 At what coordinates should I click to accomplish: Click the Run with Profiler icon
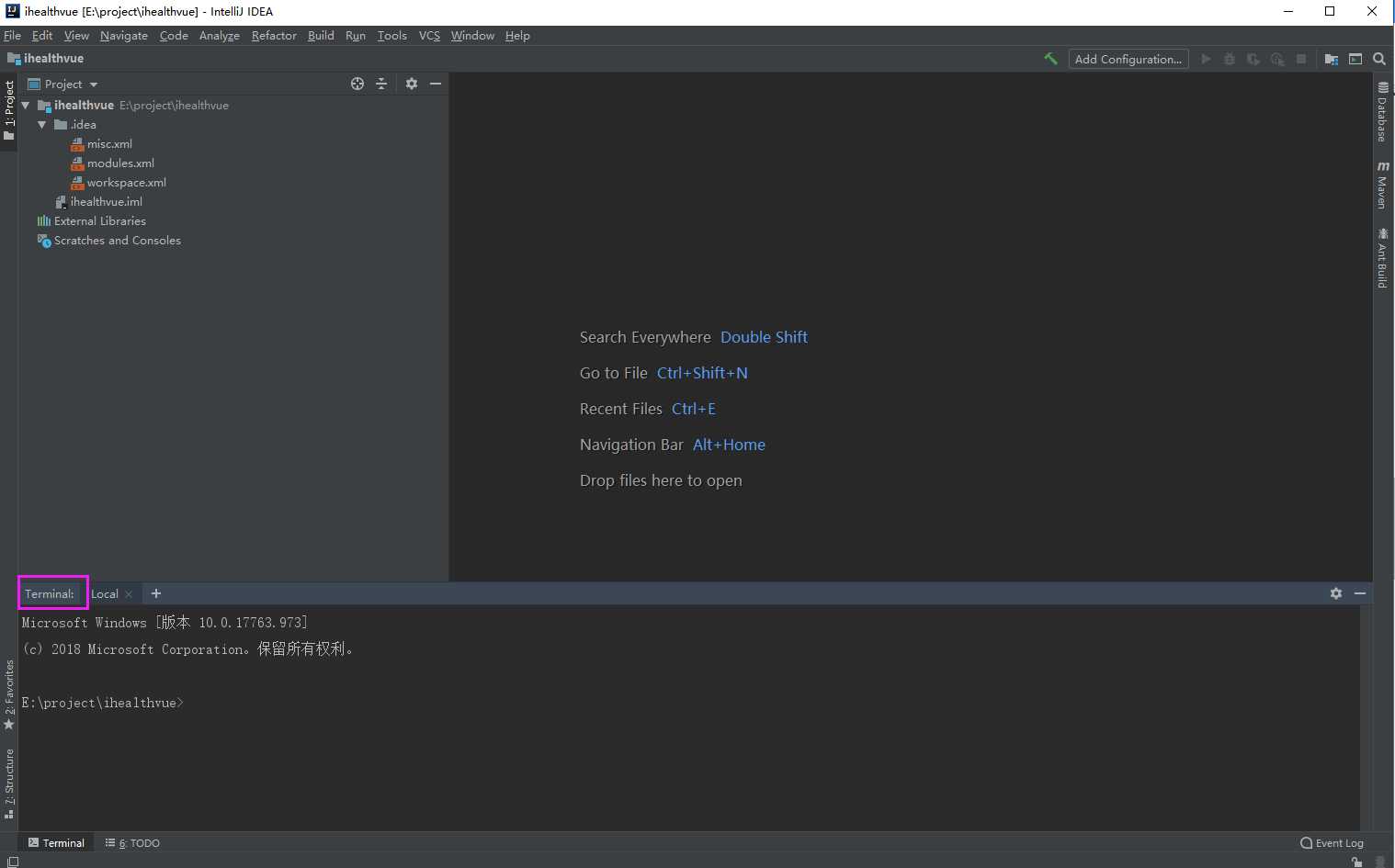(1277, 59)
